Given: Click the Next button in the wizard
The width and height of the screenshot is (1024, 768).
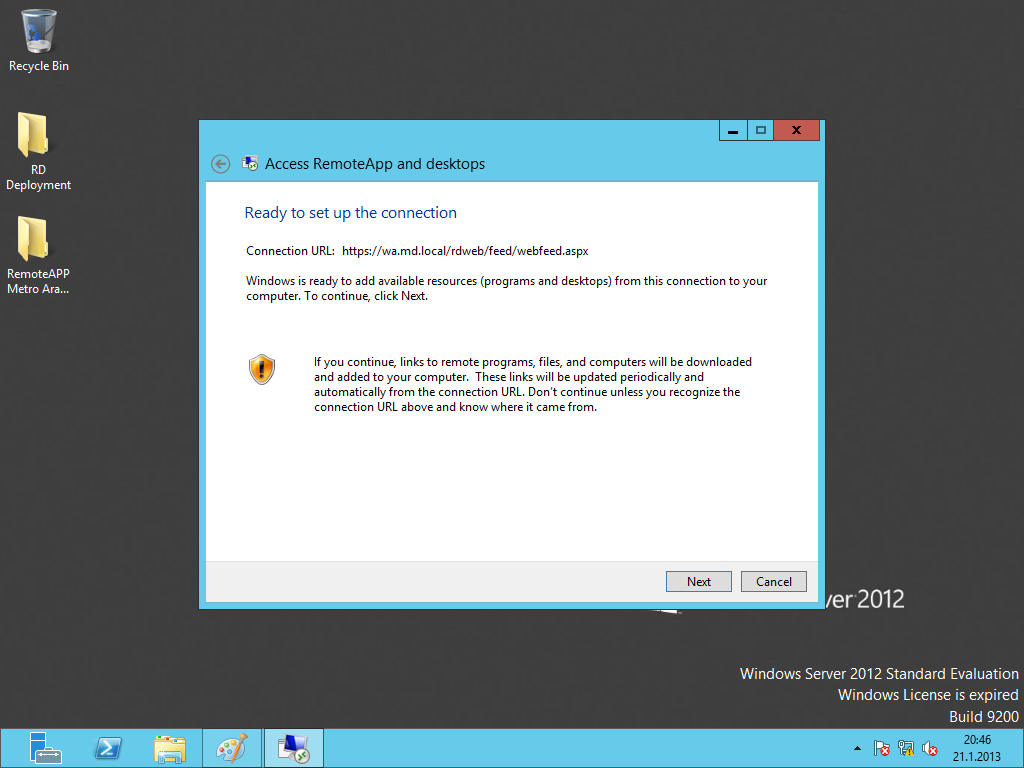Looking at the screenshot, I should pos(698,581).
